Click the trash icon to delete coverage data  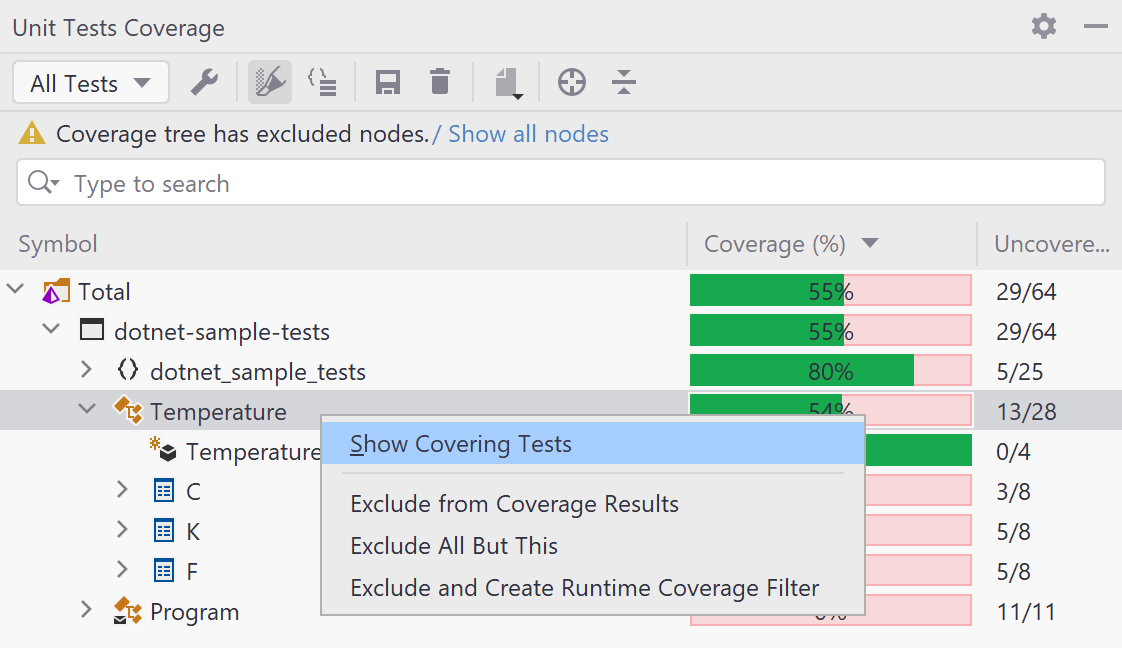(439, 82)
